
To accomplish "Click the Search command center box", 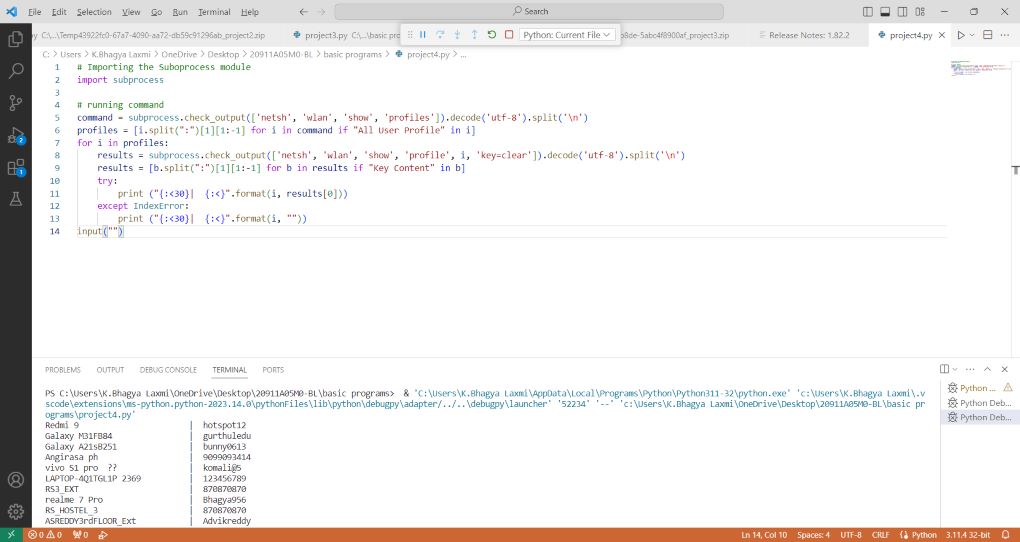I will [x=529, y=11].
